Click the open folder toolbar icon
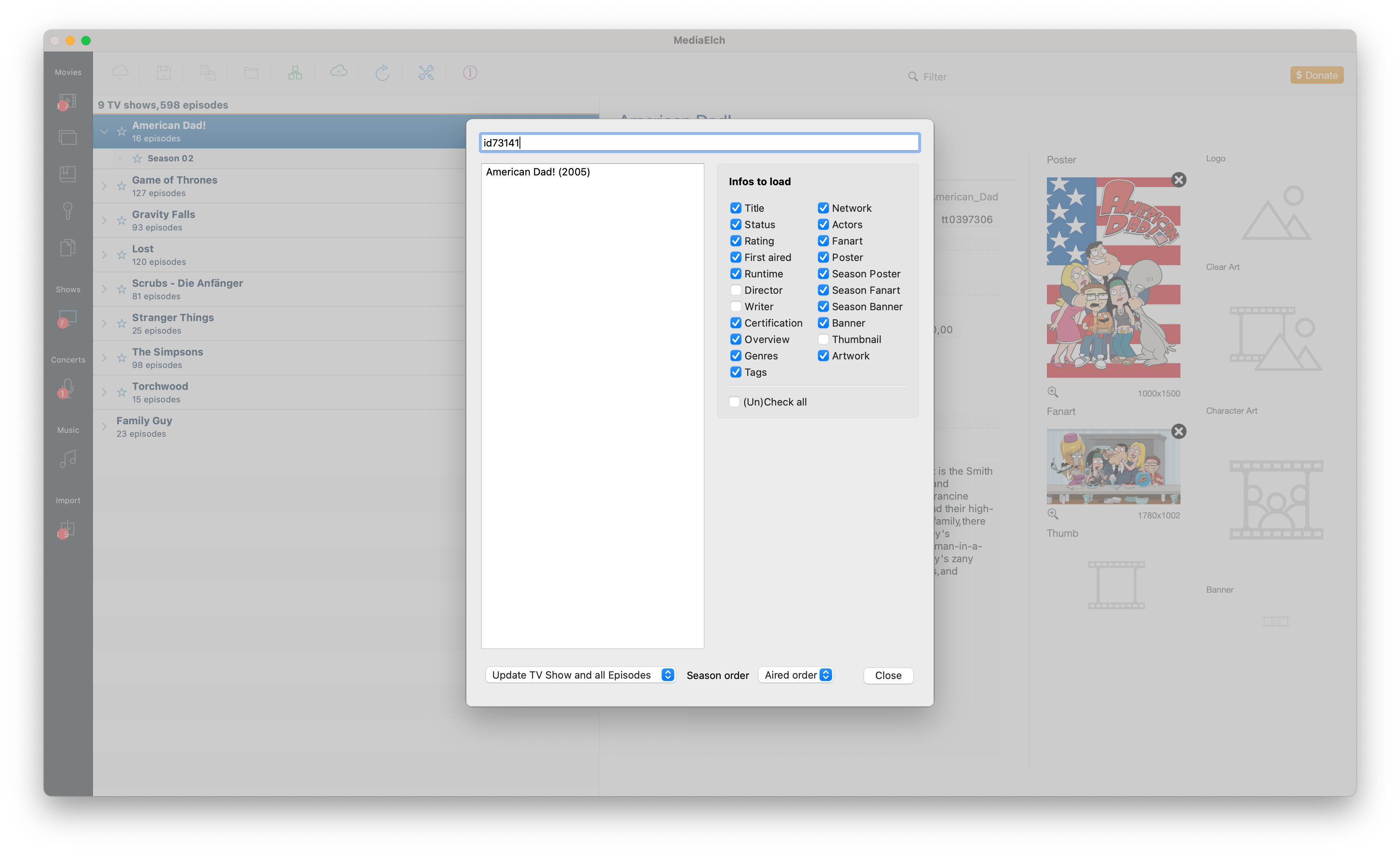Image resolution: width=1400 pixels, height=854 pixels. tap(251, 72)
